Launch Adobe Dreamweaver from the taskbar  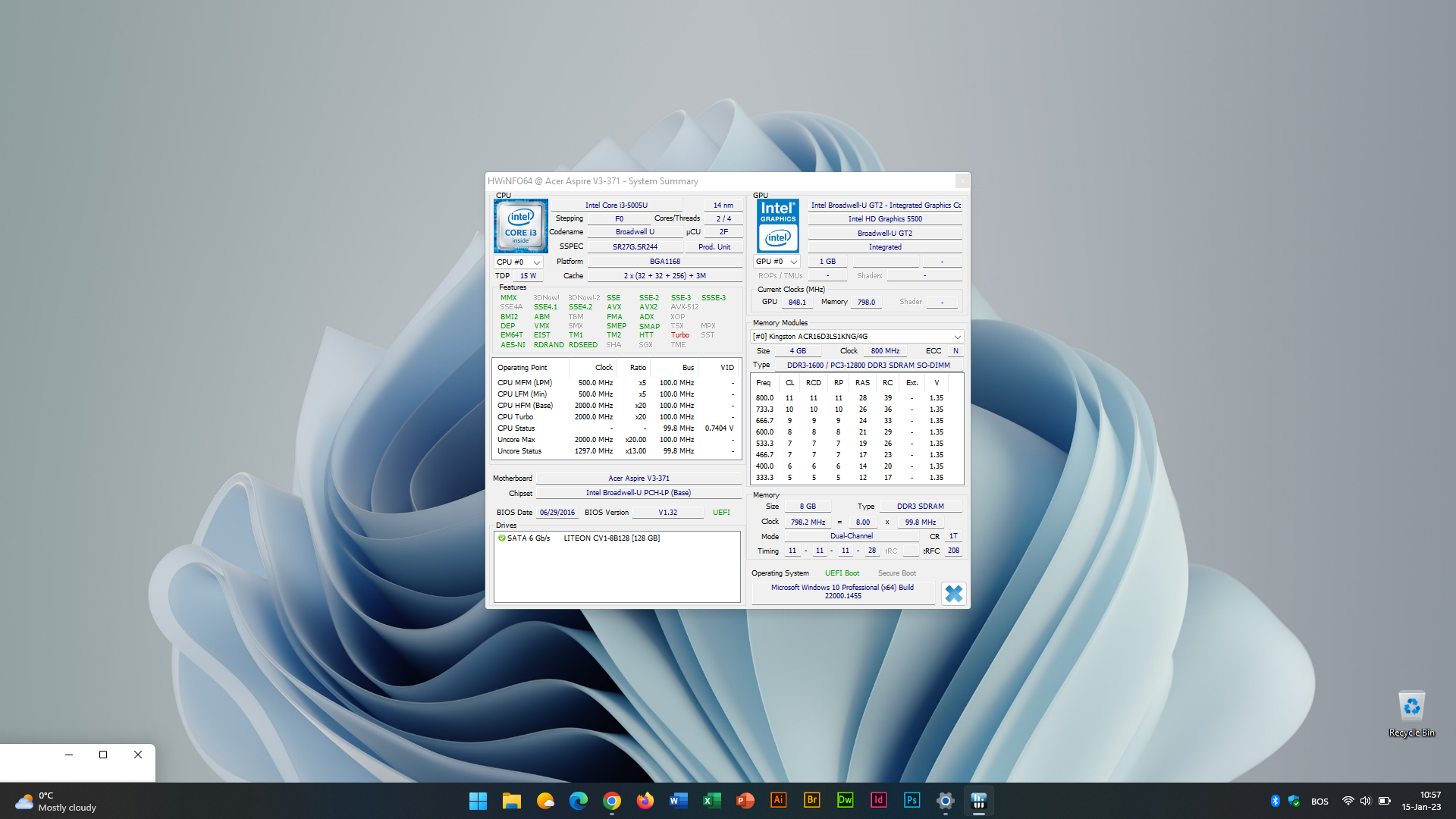point(845,801)
